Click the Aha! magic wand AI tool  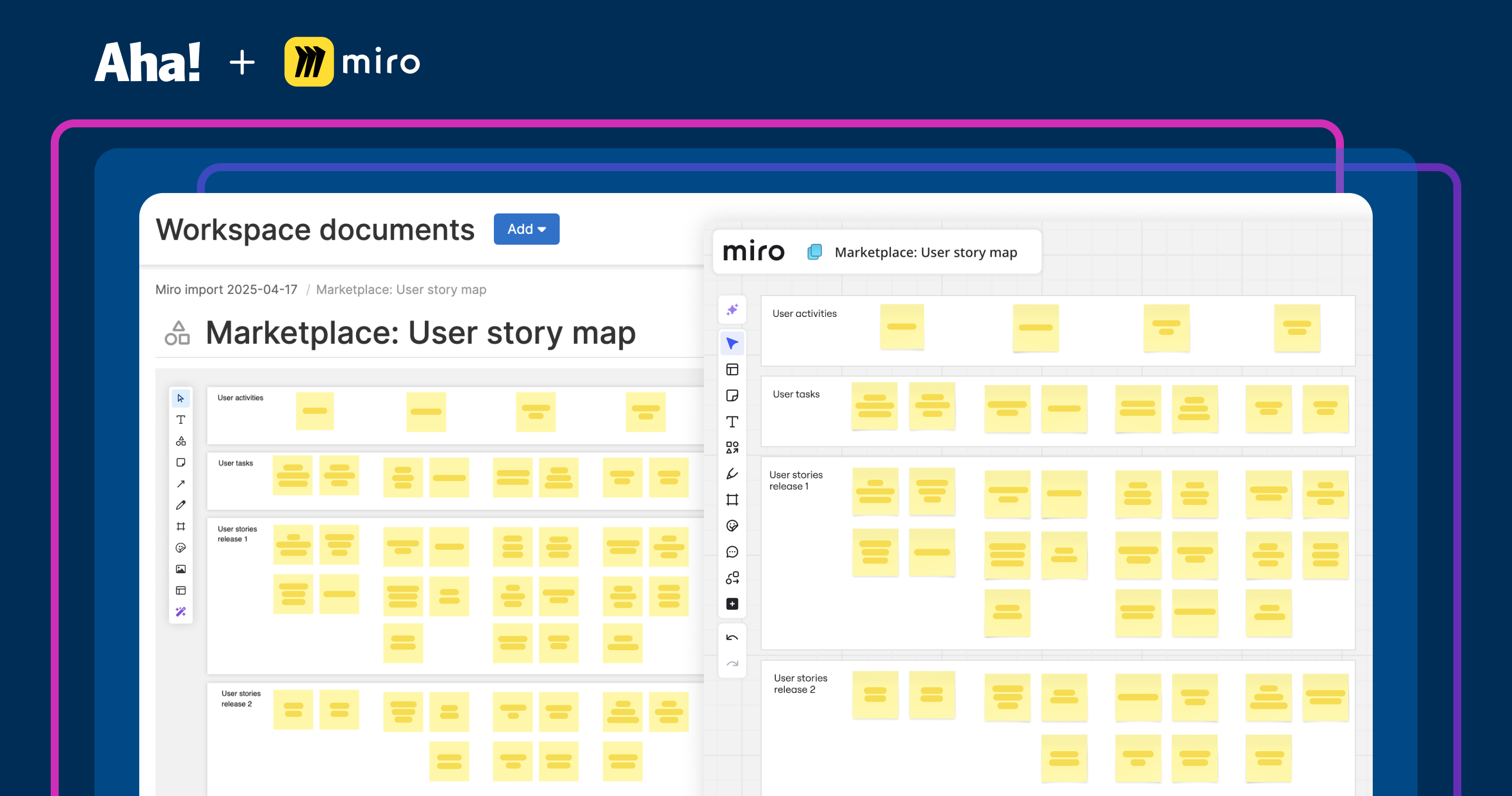click(x=181, y=611)
